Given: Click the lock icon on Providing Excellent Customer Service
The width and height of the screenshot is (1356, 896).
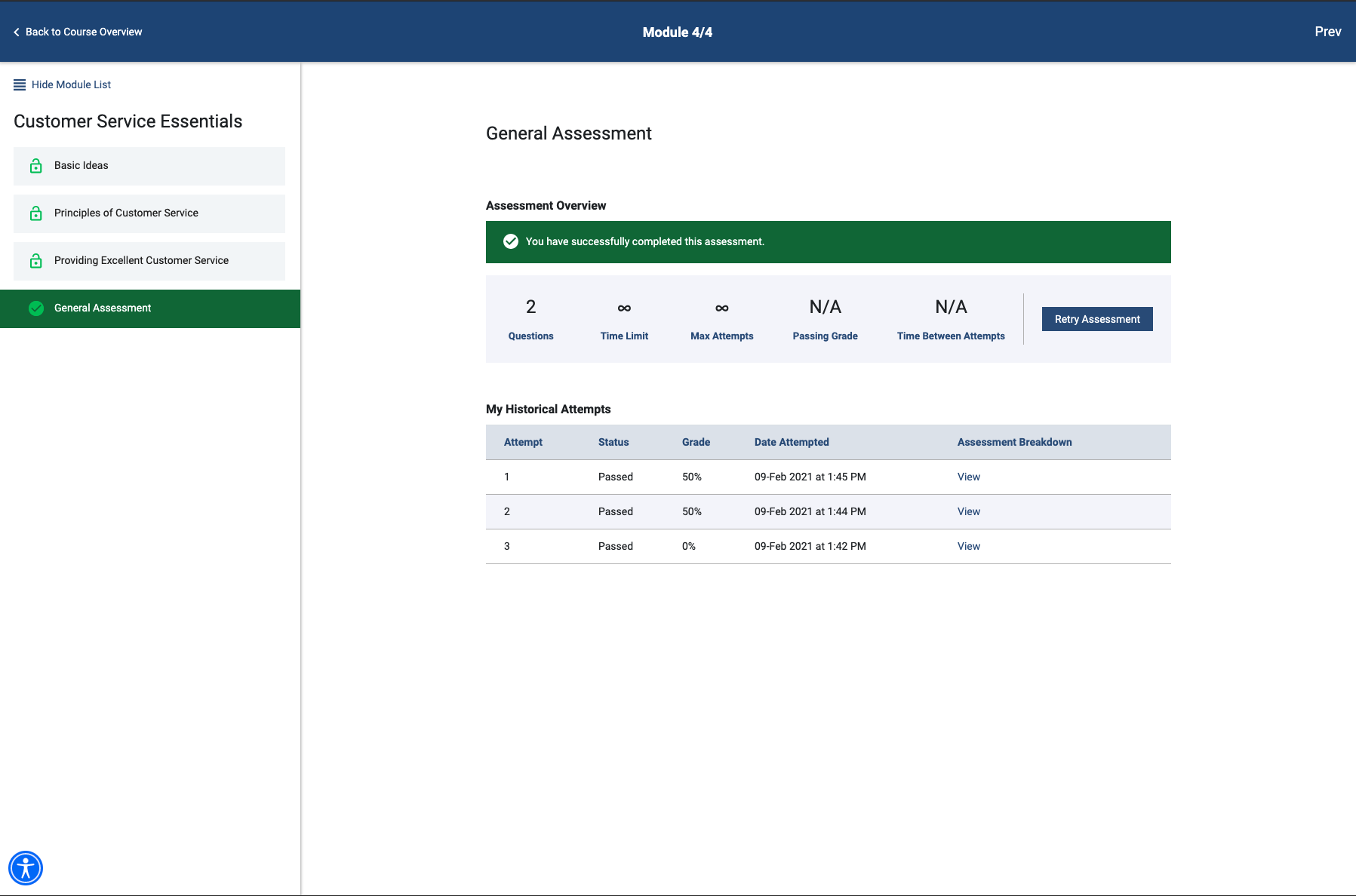Looking at the screenshot, I should (35, 260).
